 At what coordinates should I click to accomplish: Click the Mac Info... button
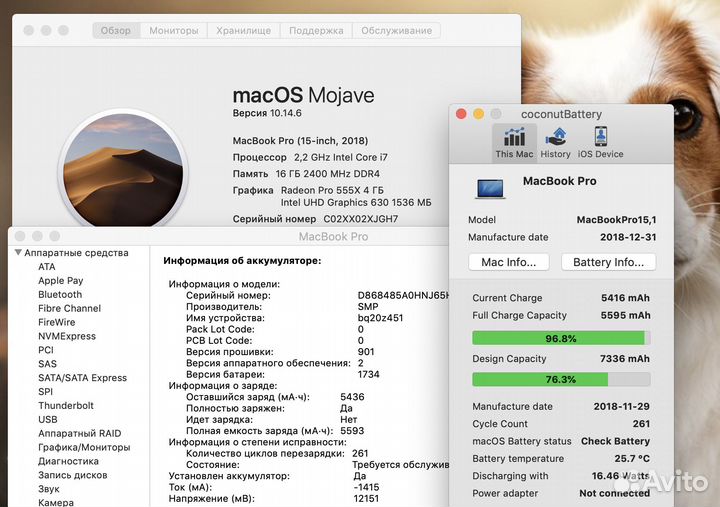tap(509, 262)
